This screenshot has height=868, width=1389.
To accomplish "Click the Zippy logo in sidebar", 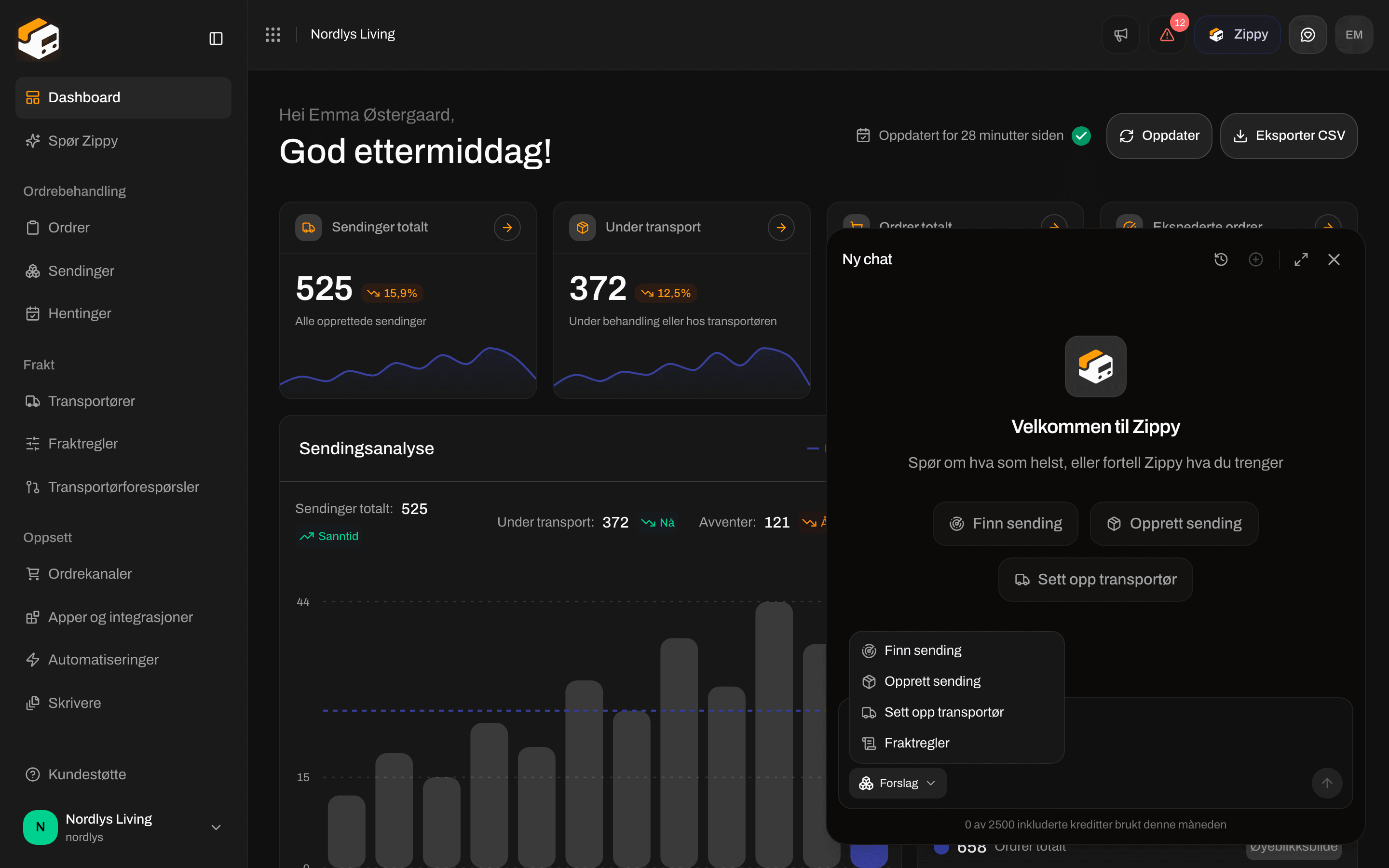I will tap(39, 39).
